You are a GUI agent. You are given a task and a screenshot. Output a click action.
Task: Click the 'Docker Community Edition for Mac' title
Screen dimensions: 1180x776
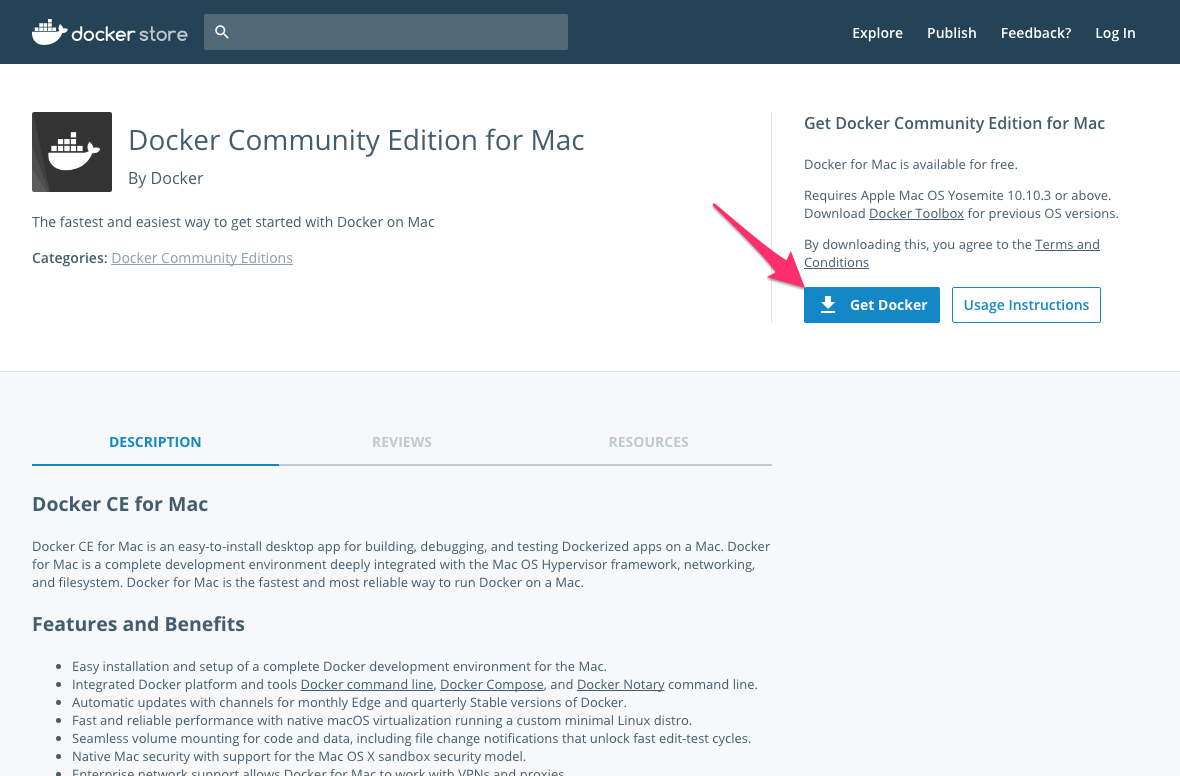(356, 140)
